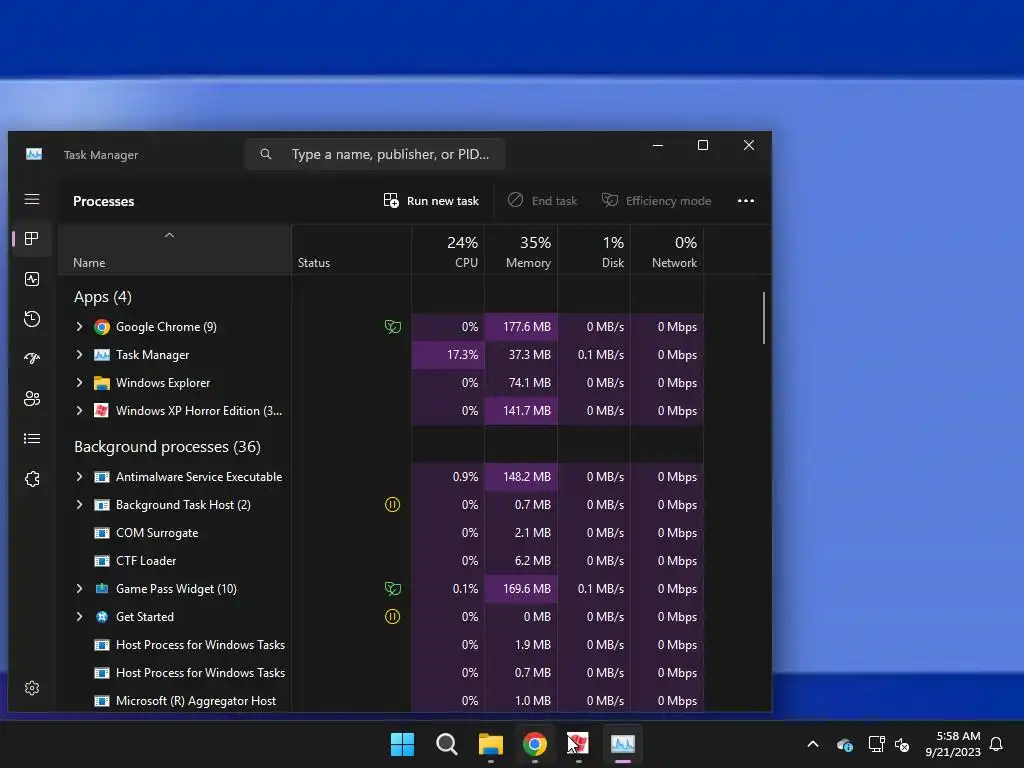Click the End task button

543,200
